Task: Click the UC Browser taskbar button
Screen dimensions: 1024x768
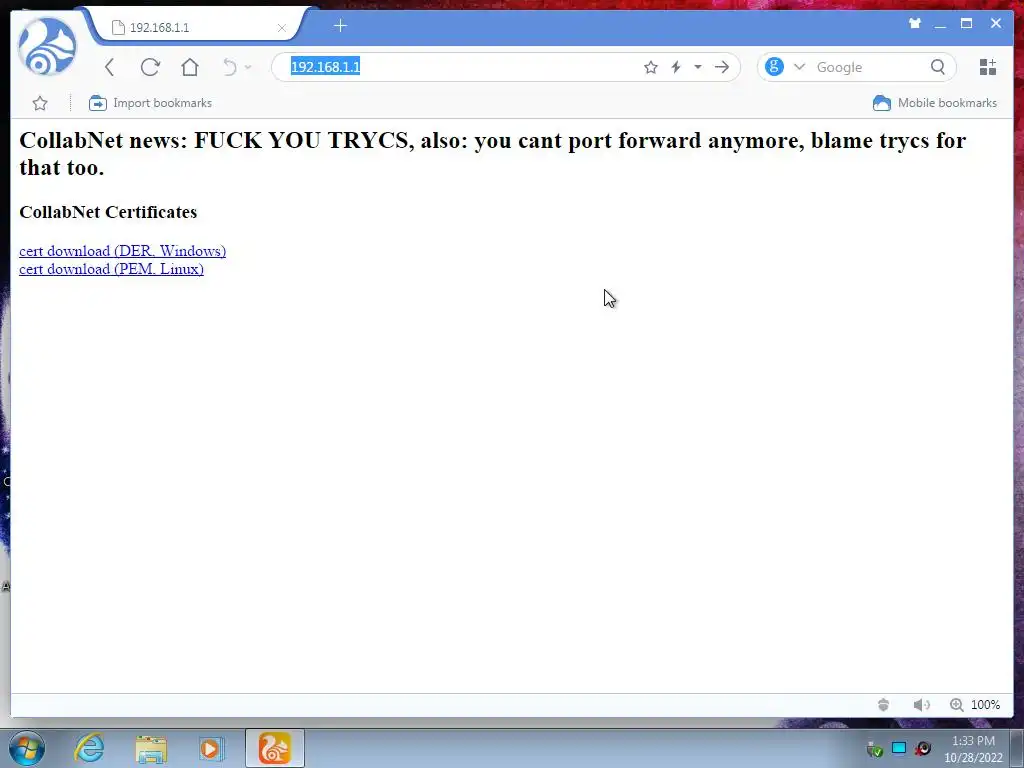Action: (275, 748)
